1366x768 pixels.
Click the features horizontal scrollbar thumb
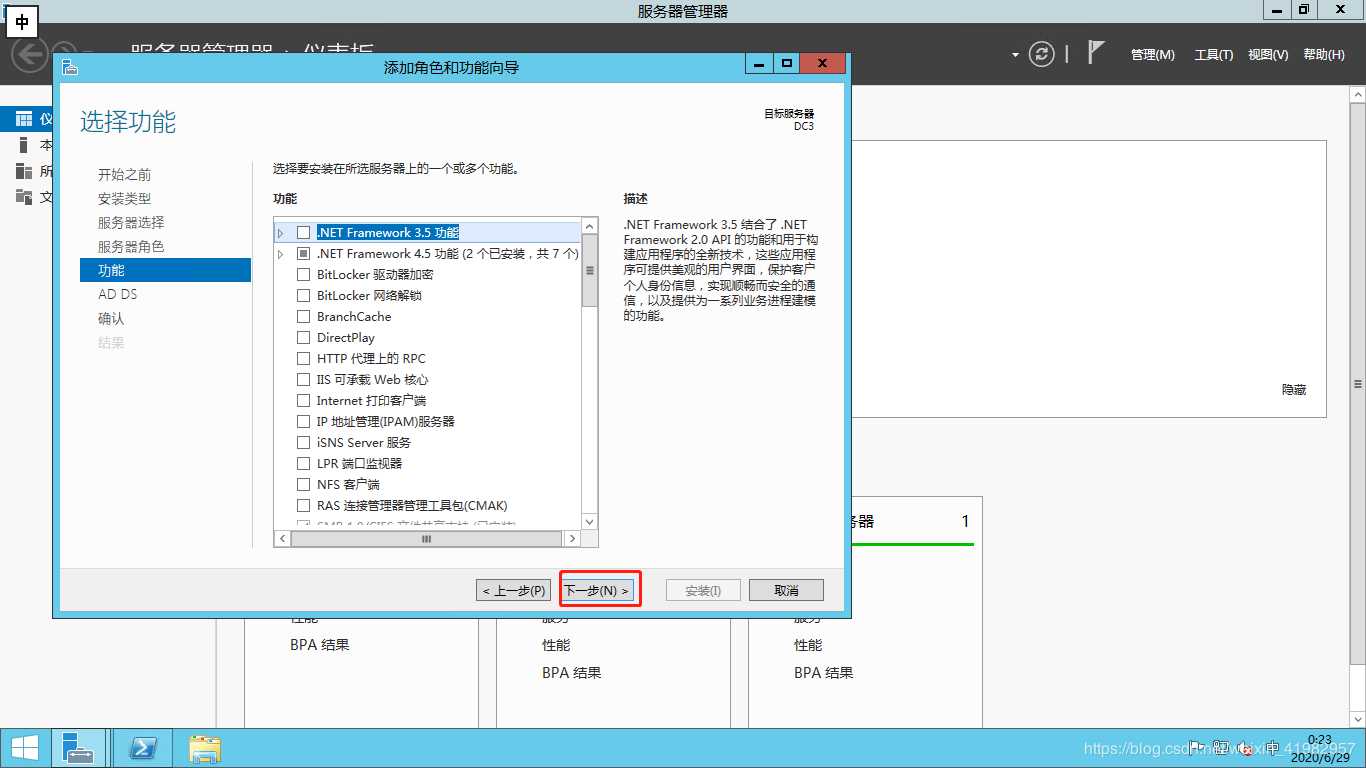(x=427, y=538)
